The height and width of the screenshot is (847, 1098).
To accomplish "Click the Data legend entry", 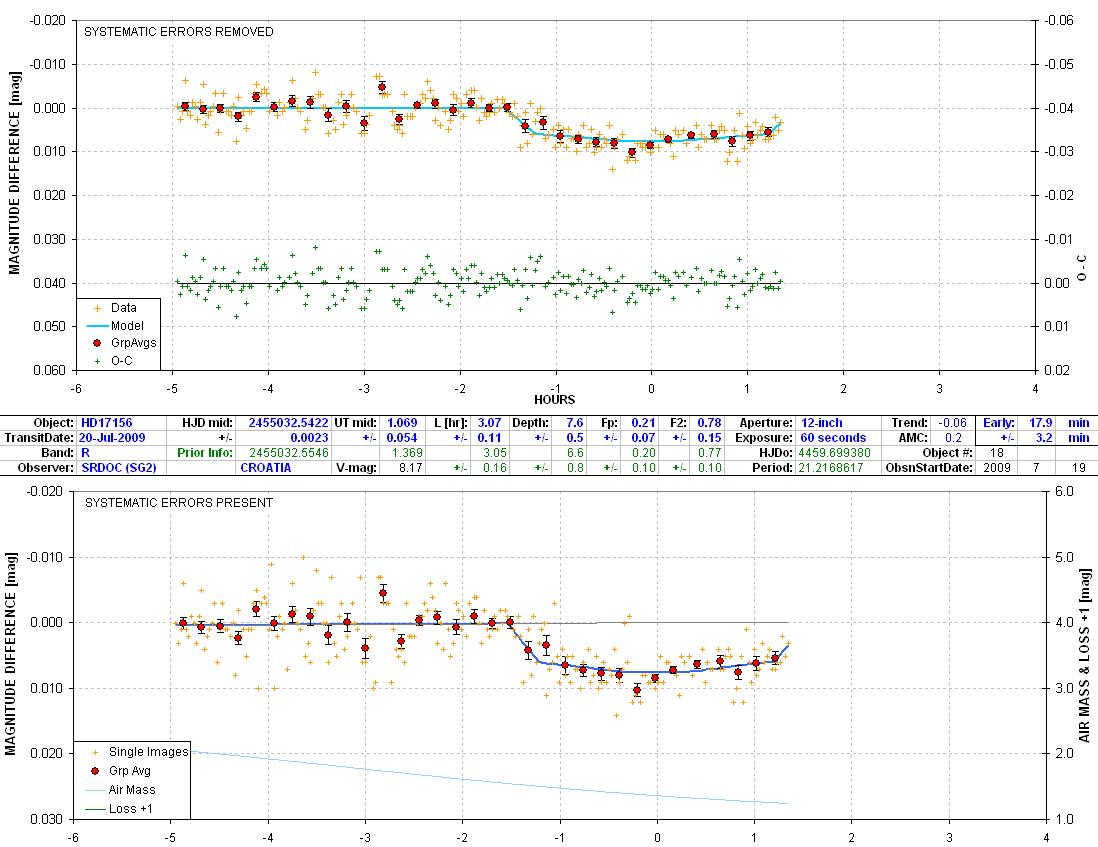I will (116, 307).
